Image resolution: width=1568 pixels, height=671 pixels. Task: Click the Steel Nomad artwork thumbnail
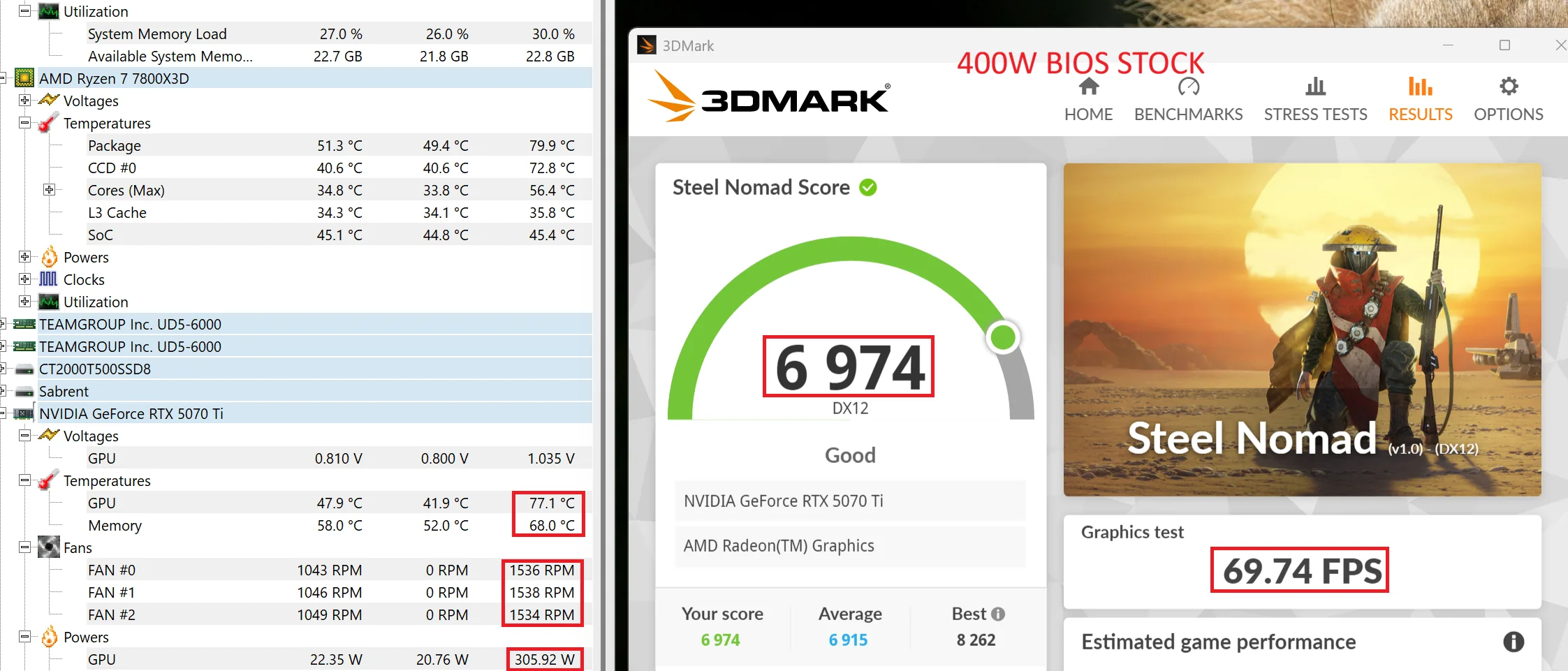1302,330
